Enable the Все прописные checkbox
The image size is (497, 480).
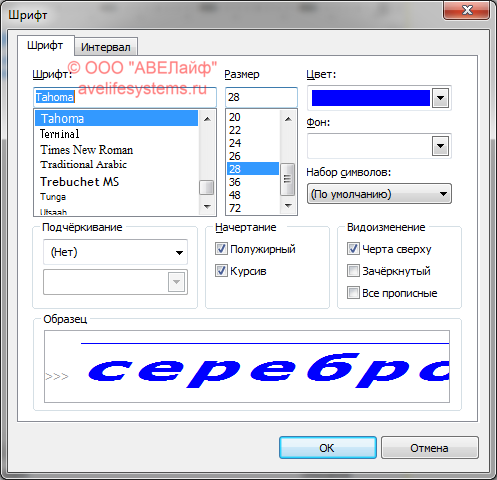point(353,293)
